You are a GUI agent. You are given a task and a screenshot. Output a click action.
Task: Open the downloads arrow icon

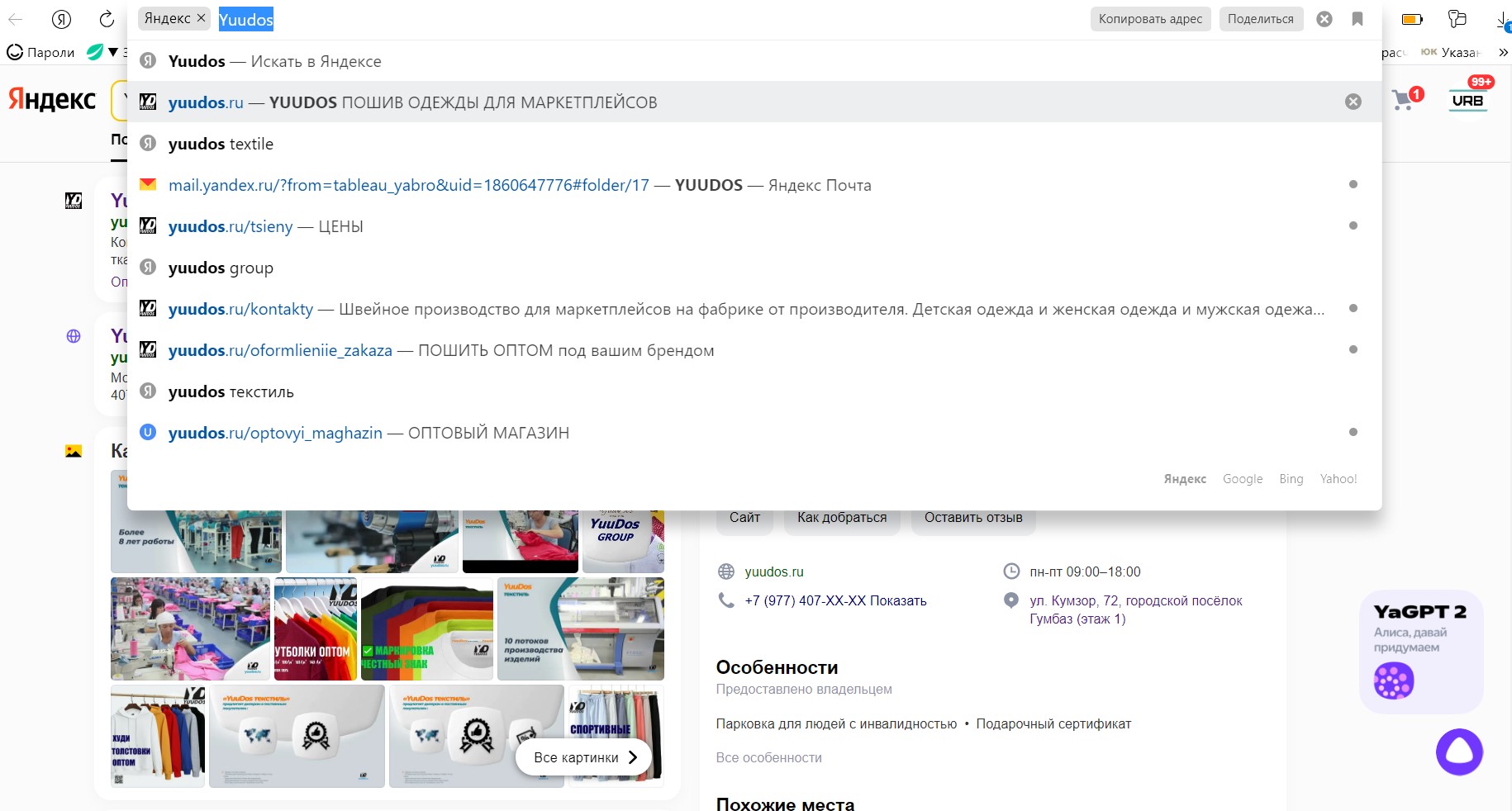(x=1504, y=21)
